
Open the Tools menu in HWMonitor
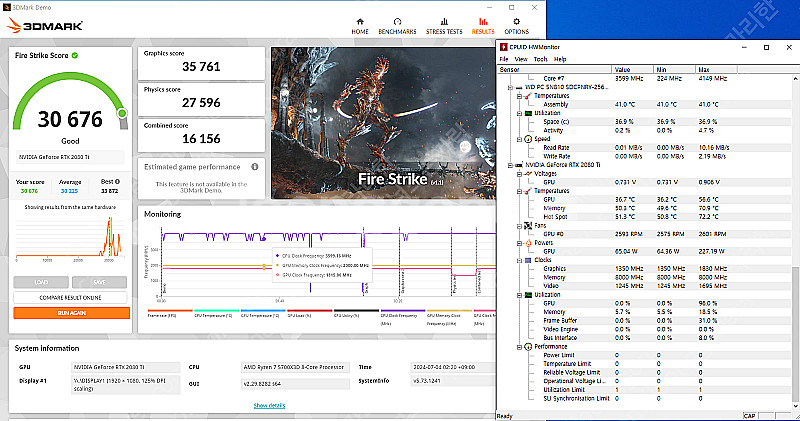pyautogui.click(x=540, y=59)
